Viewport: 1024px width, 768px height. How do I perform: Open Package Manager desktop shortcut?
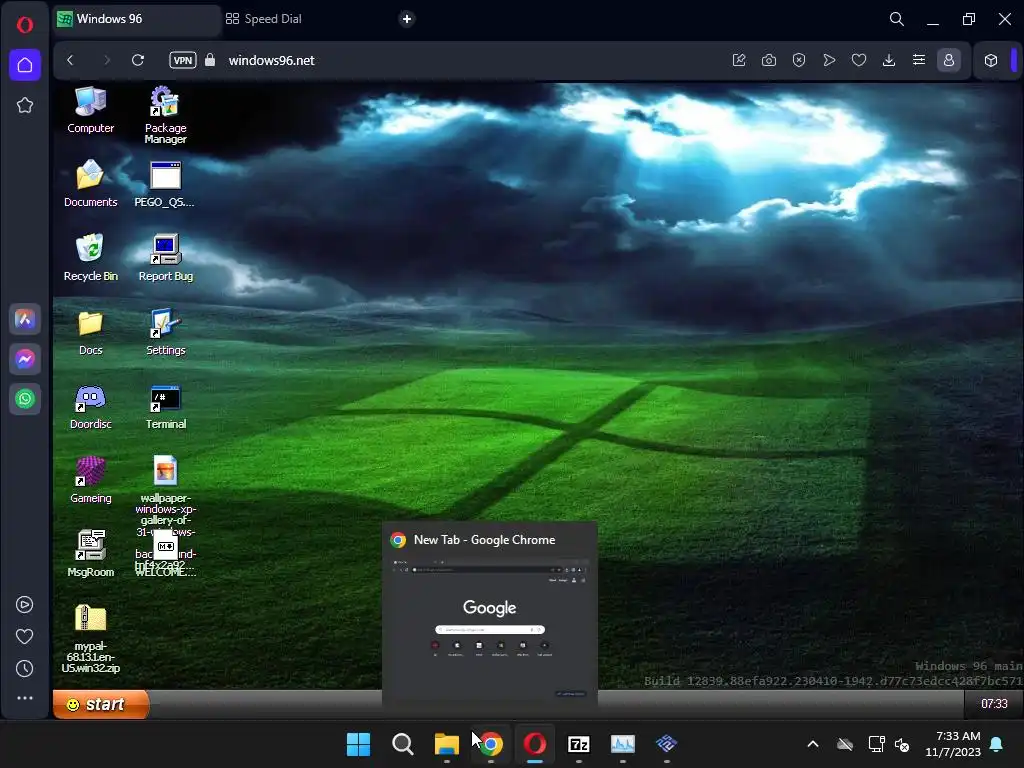(x=165, y=115)
